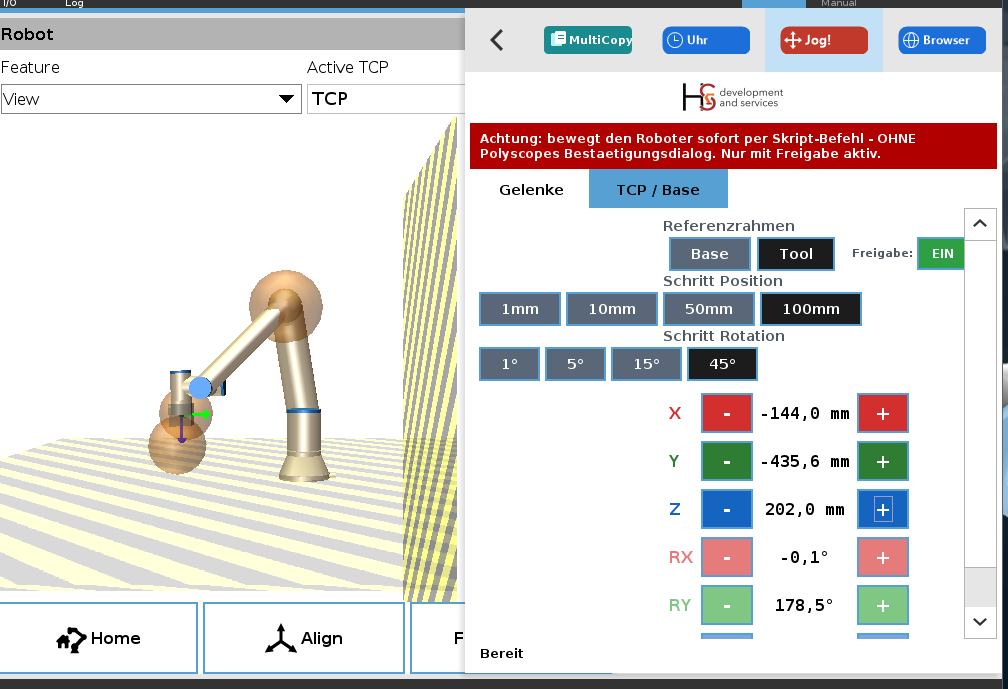Click the HS development and services logo

(x=733, y=97)
